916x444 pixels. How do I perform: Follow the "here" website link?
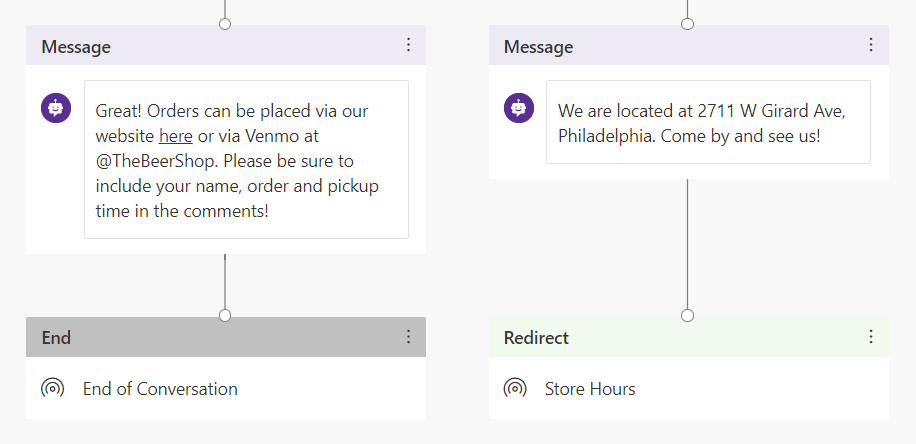pos(175,135)
